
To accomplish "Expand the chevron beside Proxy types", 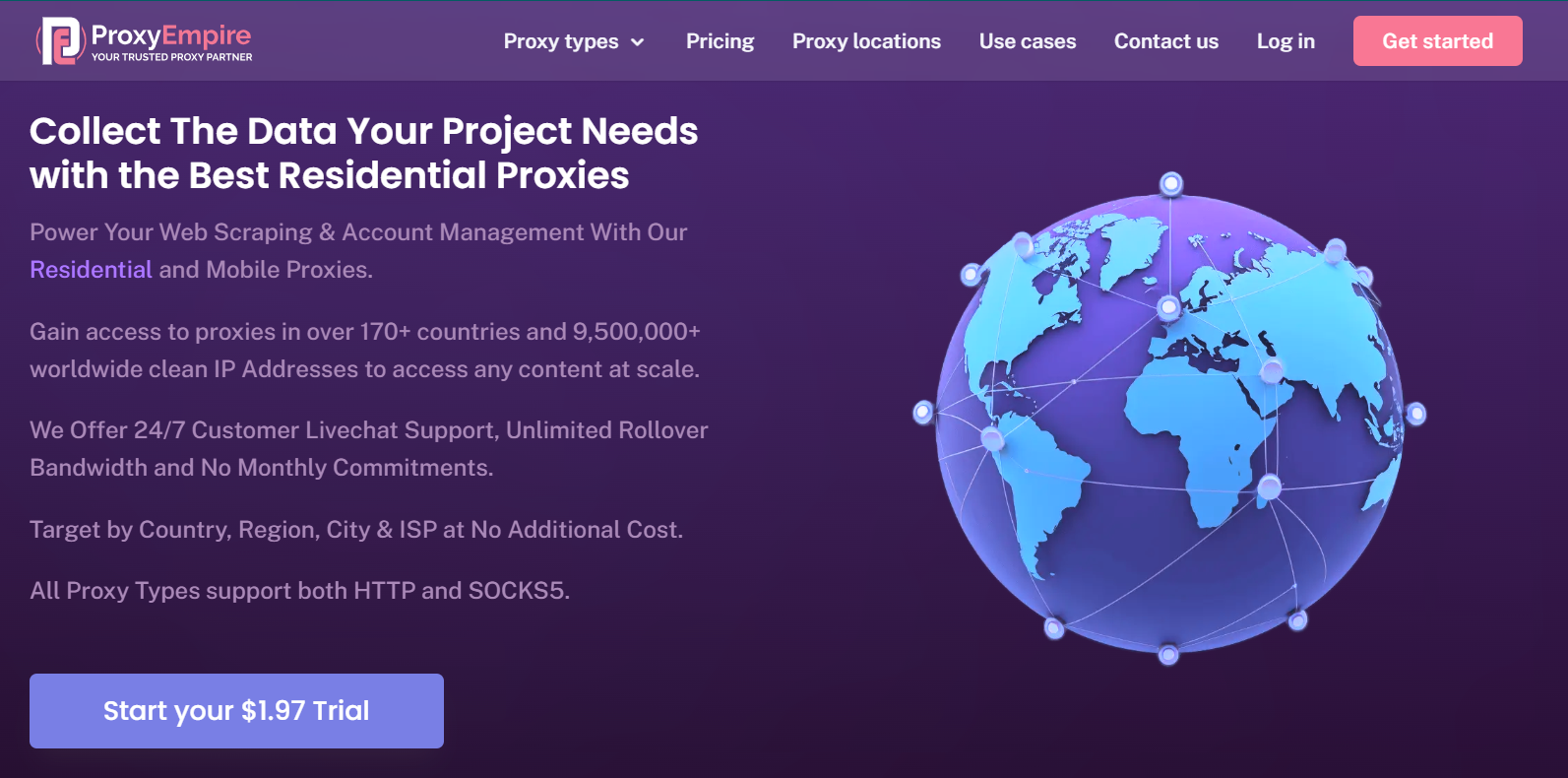I will coord(638,42).
